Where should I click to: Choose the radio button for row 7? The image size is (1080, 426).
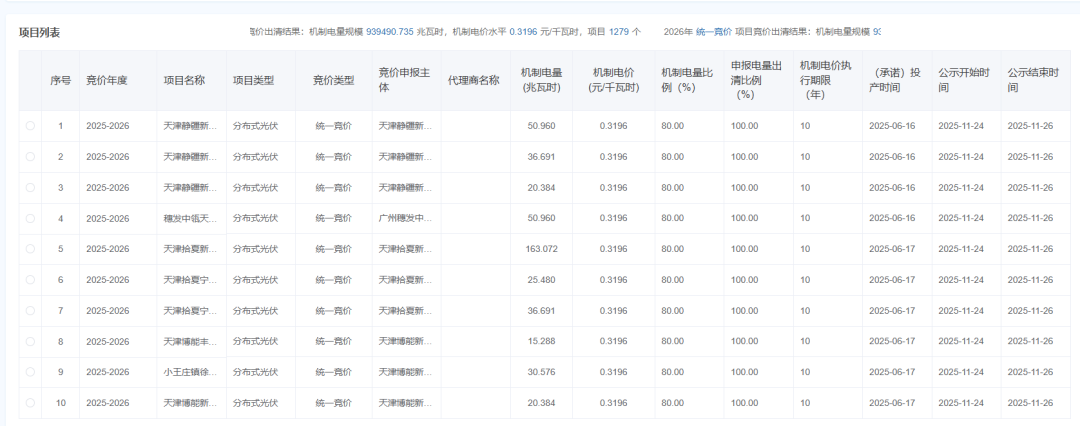tap(30, 311)
